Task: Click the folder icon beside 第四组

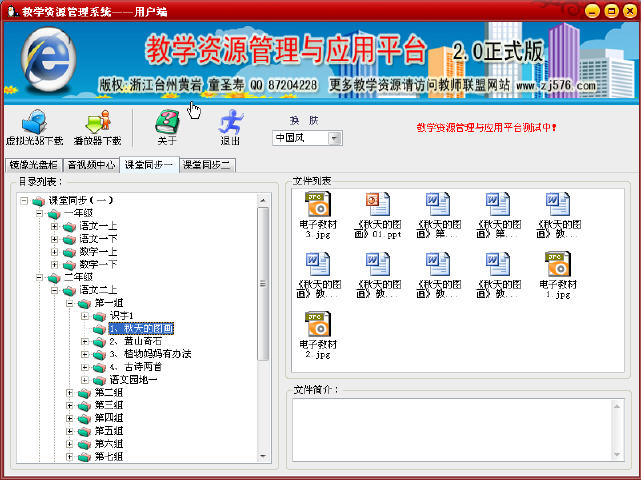Action: coord(84,418)
